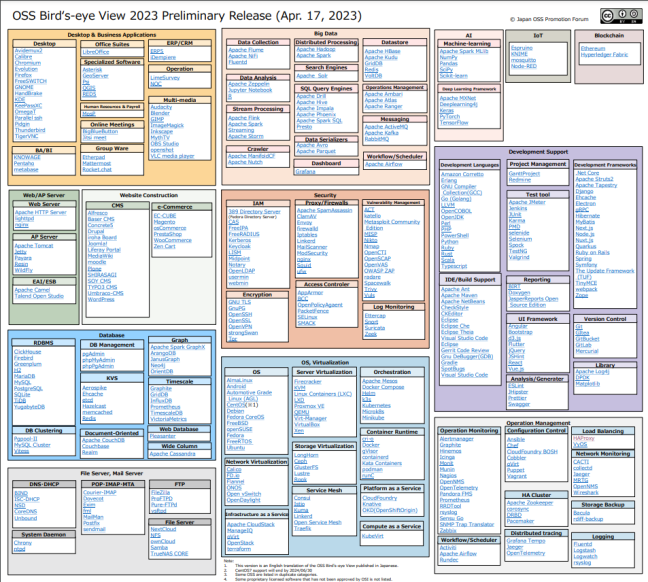Open the LimeSurvey link under Operation
Image resolution: width=648 pixels, height=582 pixels.
[164, 77]
